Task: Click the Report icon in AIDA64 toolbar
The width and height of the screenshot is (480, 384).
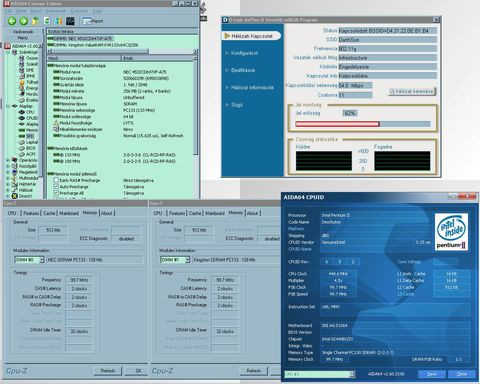Action: pos(93,21)
